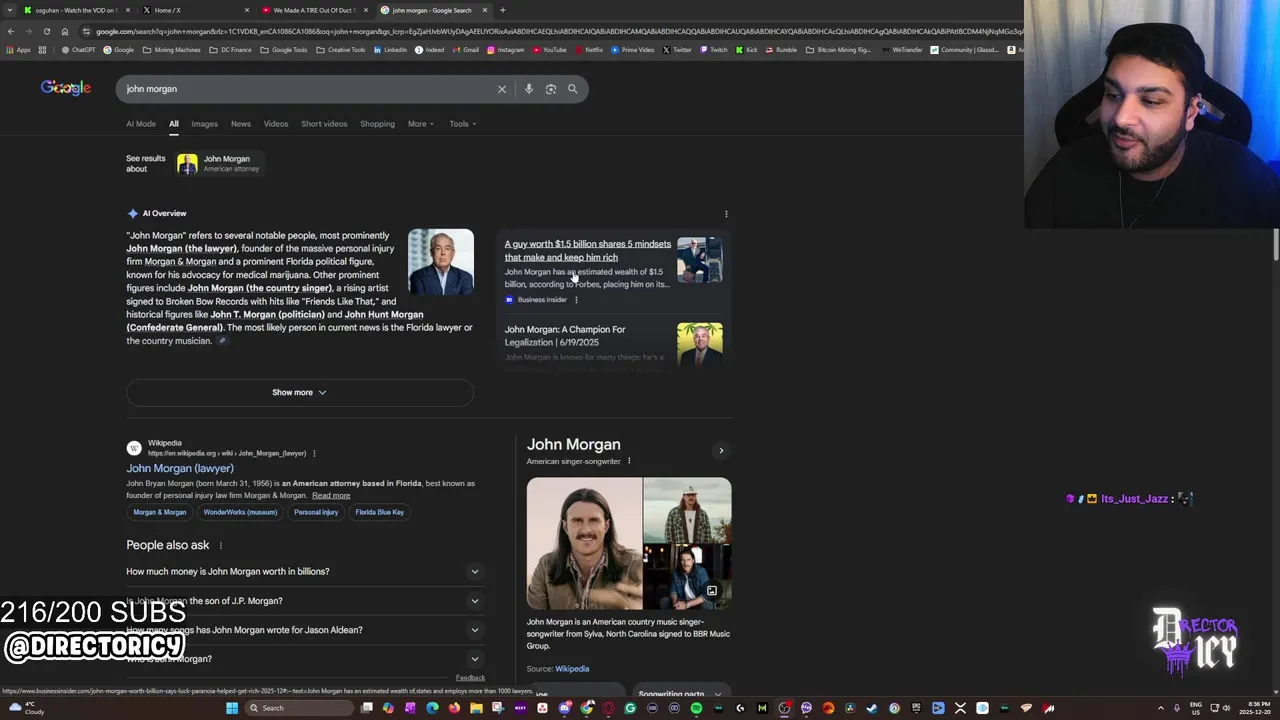Click the magnifier search submit icon
The image size is (1280, 720).
[x=573, y=89]
